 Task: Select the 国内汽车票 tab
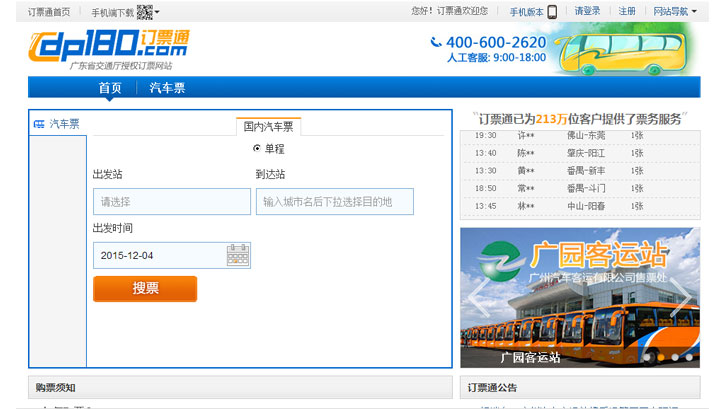click(269, 126)
